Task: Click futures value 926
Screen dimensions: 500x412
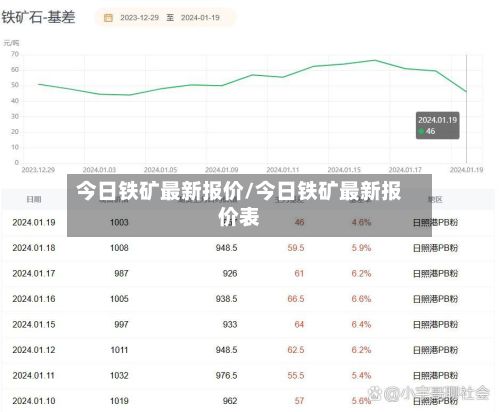Action: (x=230, y=274)
